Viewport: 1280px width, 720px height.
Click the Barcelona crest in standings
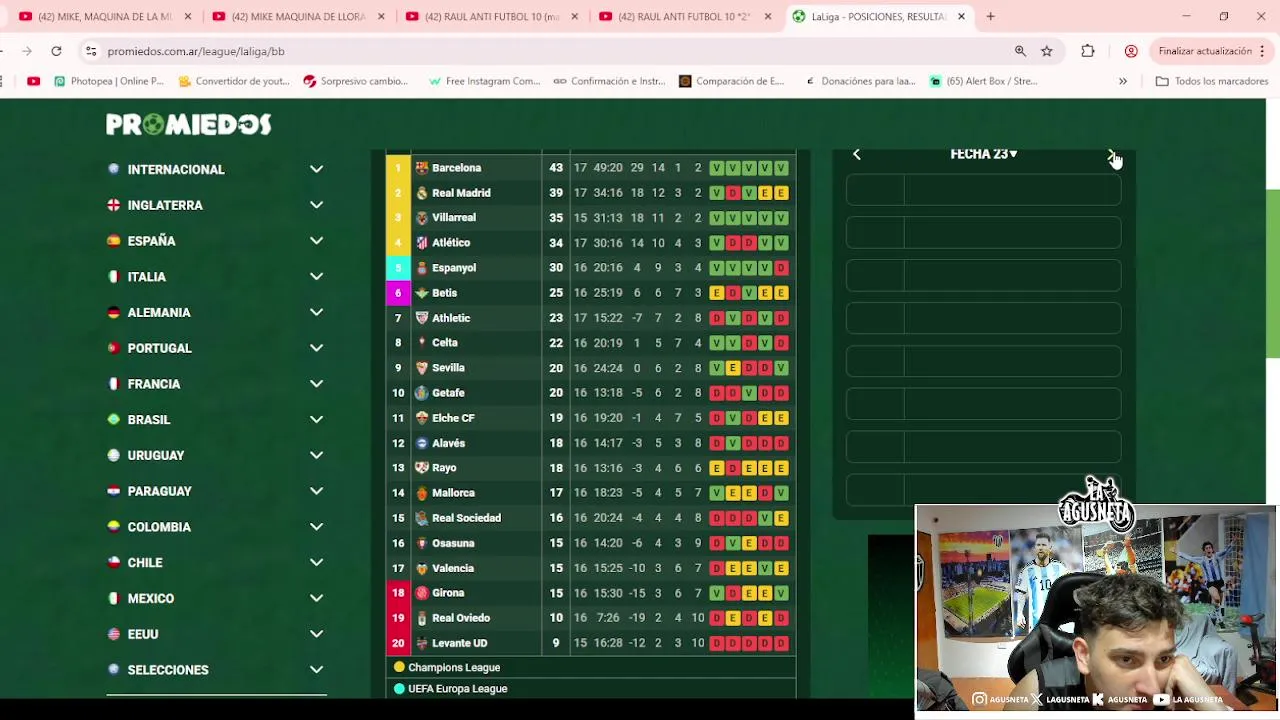click(x=422, y=168)
